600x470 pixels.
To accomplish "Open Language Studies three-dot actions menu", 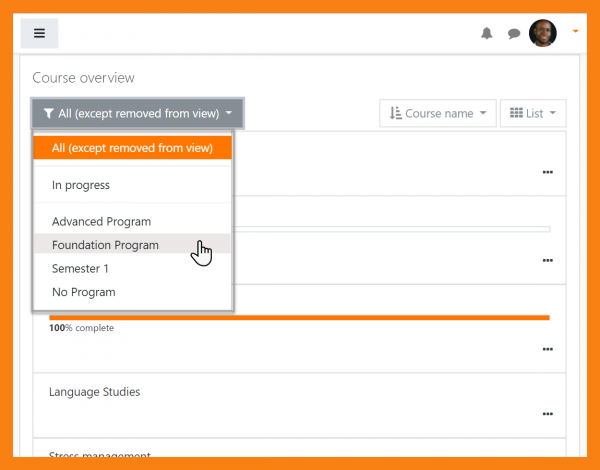I will pyautogui.click(x=548, y=413).
